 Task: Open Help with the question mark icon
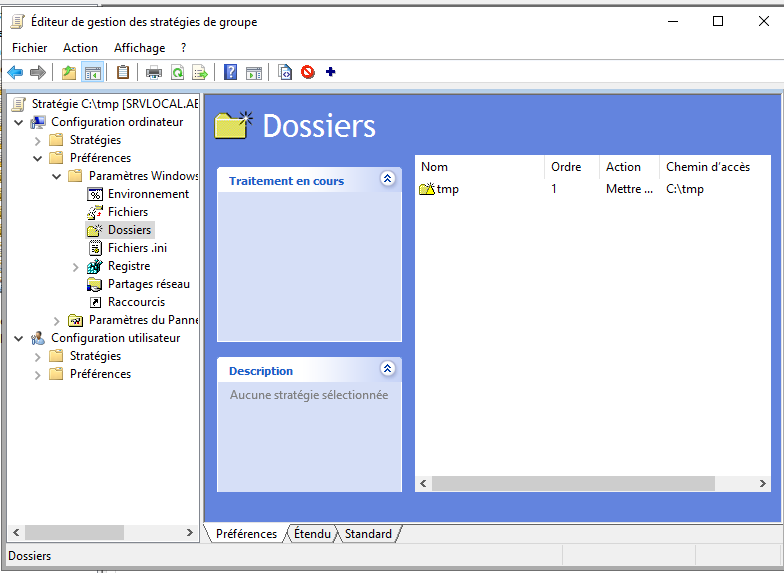230,72
